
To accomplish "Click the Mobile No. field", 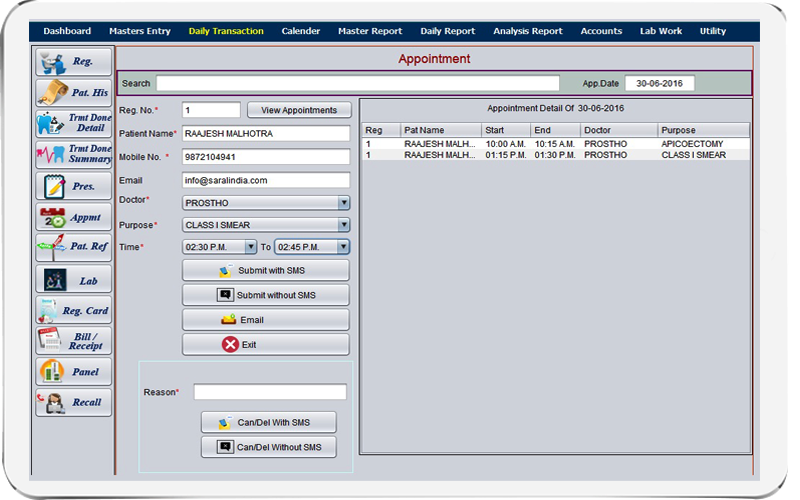I will (x=266, y=157).
